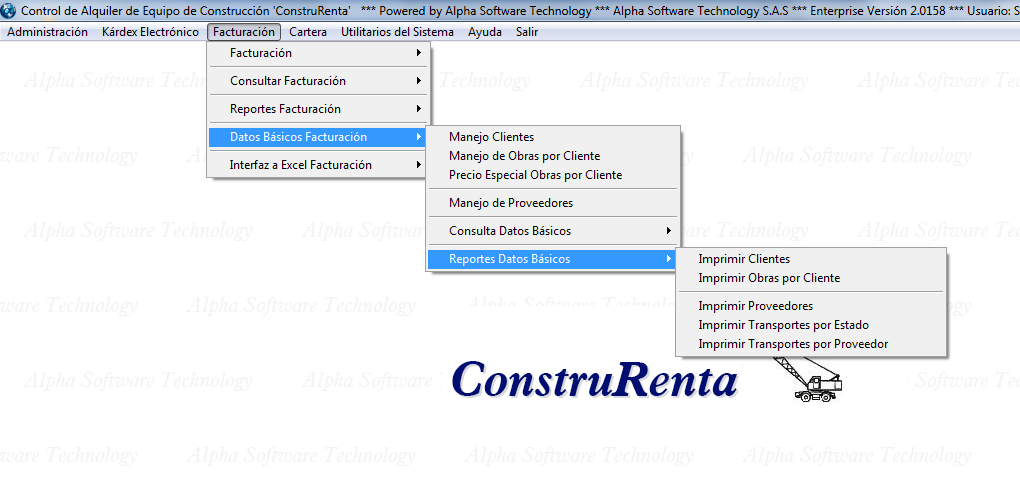This screenshot has height=500, width=1020.
Task: Expand Consultar Facturación submenu
Action: coord(320,81)
